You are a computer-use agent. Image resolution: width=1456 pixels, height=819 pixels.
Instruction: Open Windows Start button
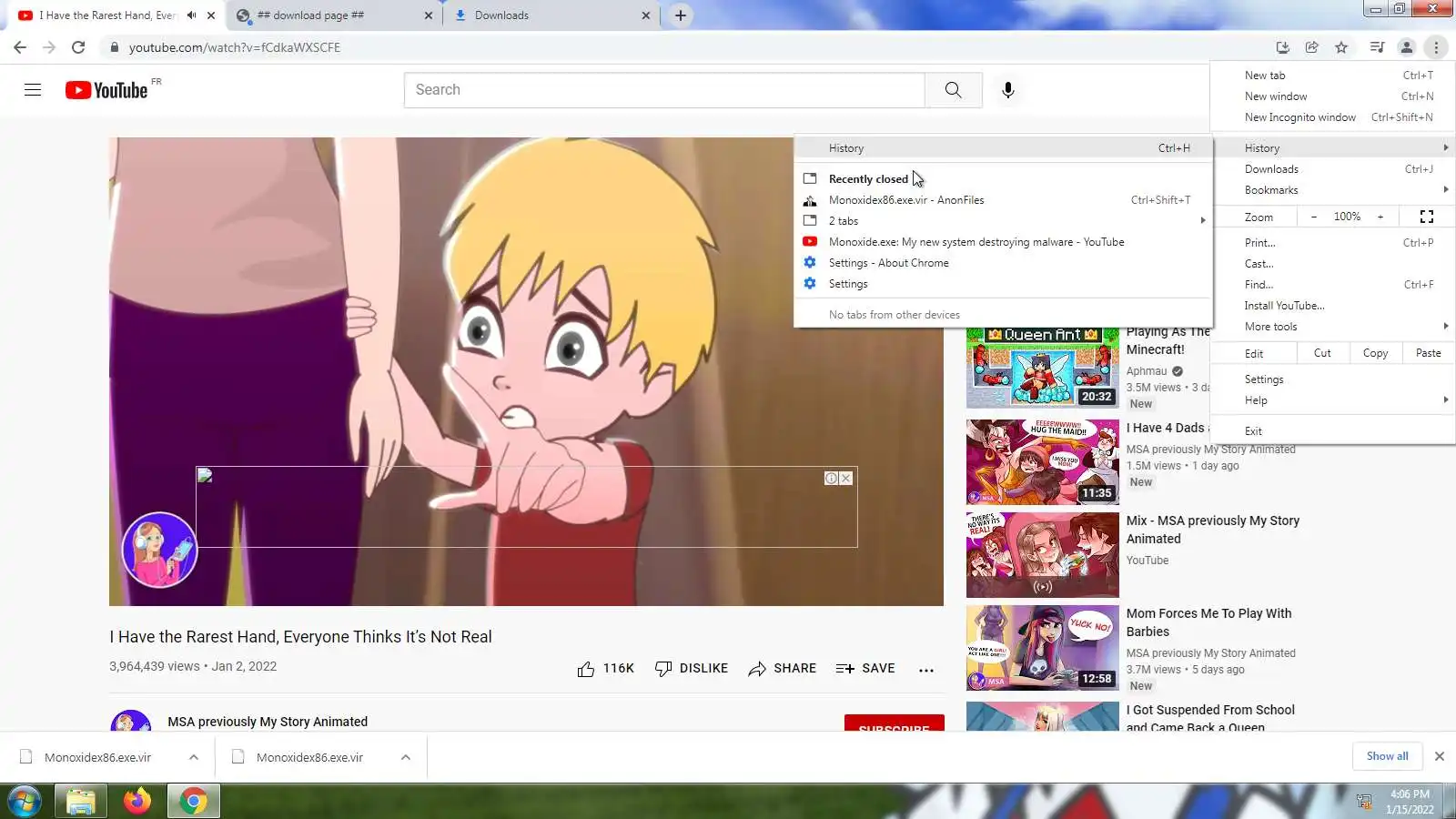point(24,801)
